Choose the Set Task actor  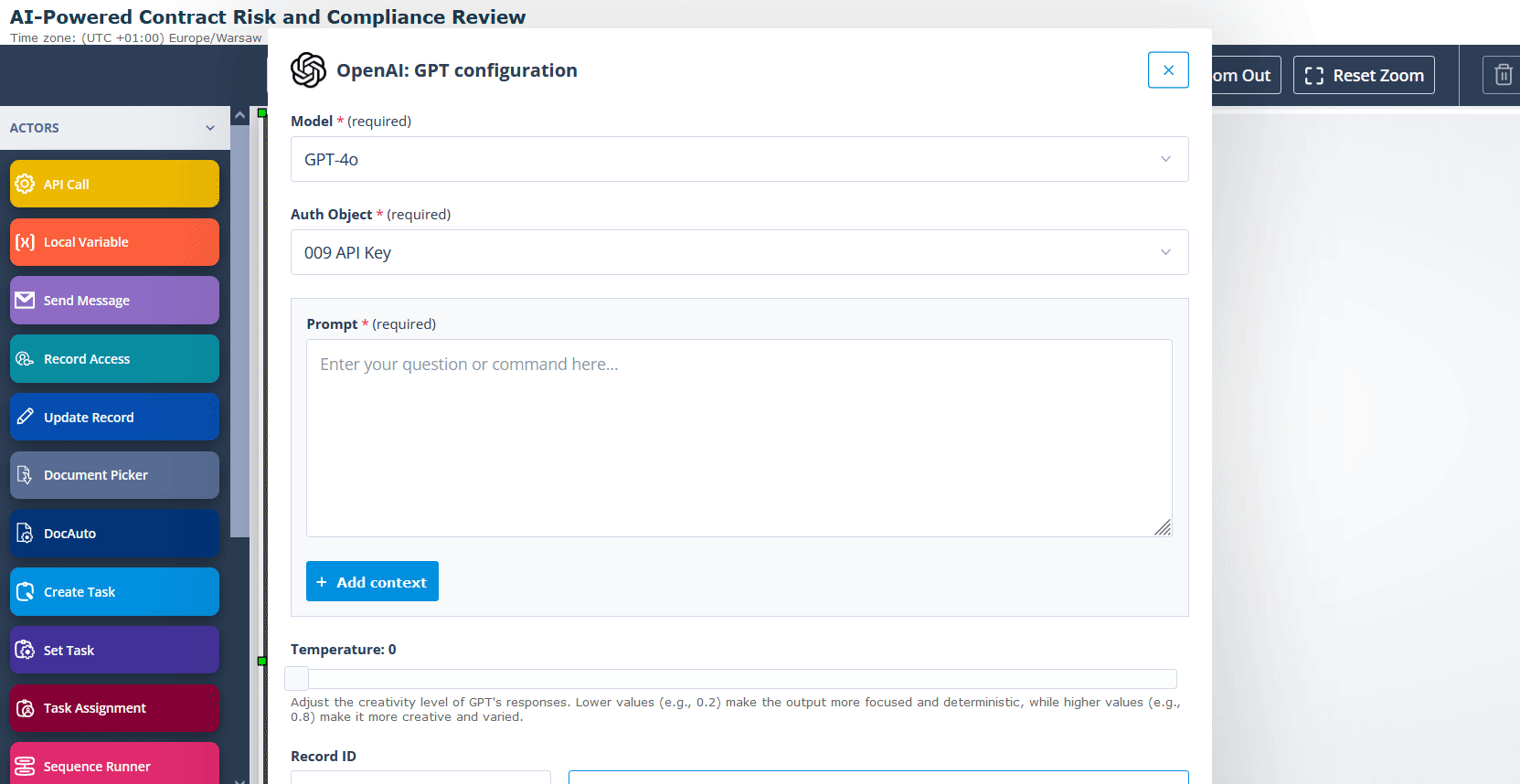pos(114,650)
